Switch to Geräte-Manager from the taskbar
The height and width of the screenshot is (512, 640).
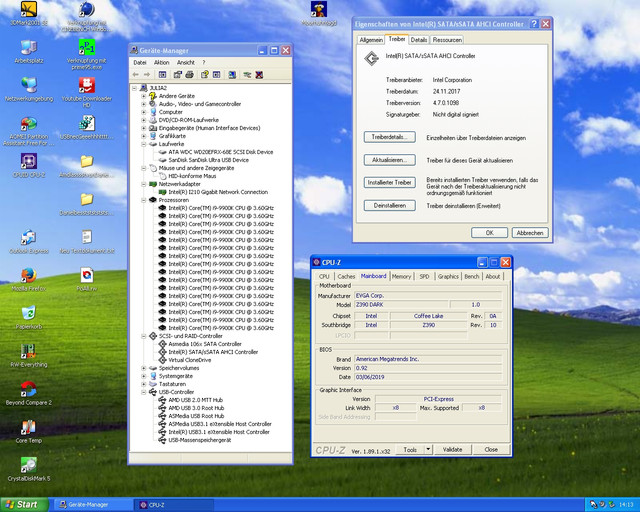(93, 505)
